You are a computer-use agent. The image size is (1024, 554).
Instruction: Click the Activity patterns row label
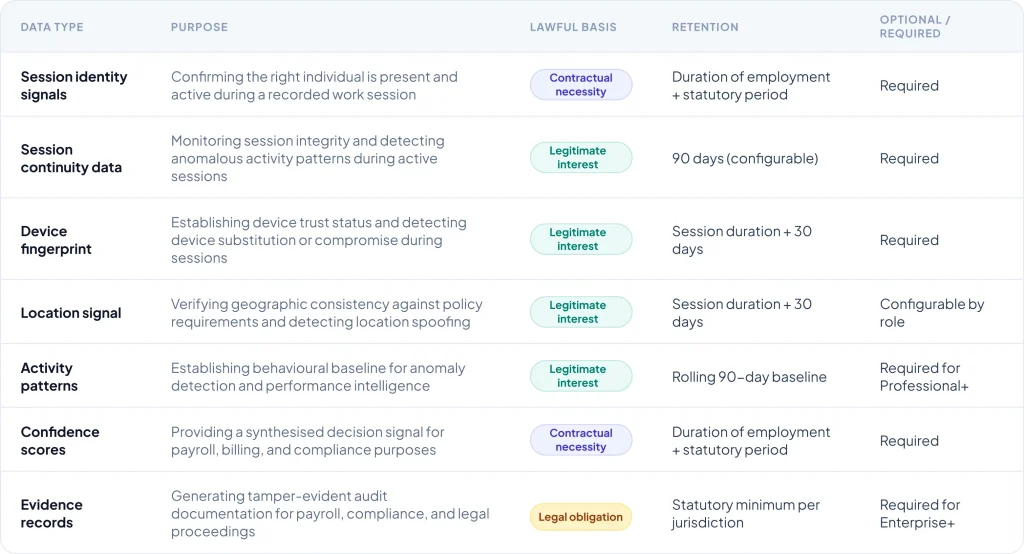(49, 377)
